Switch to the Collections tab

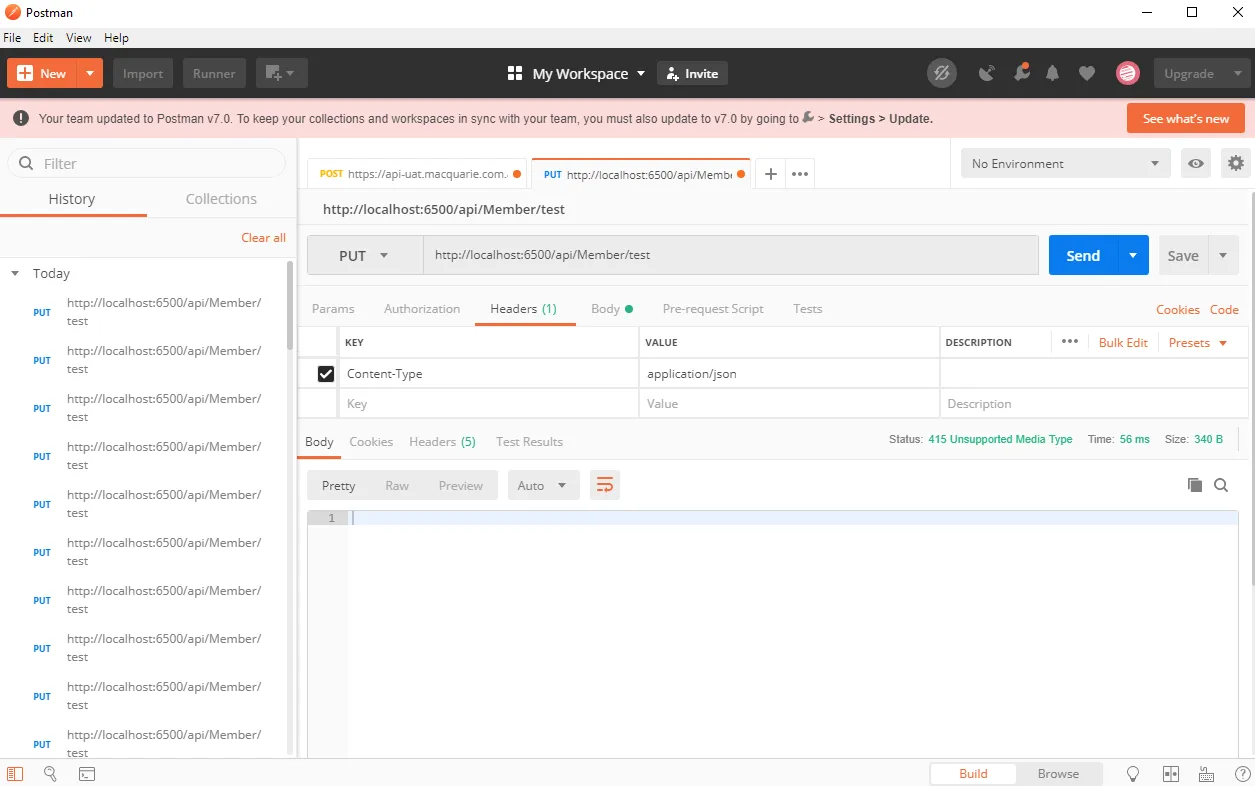click(x=221, y=199)
